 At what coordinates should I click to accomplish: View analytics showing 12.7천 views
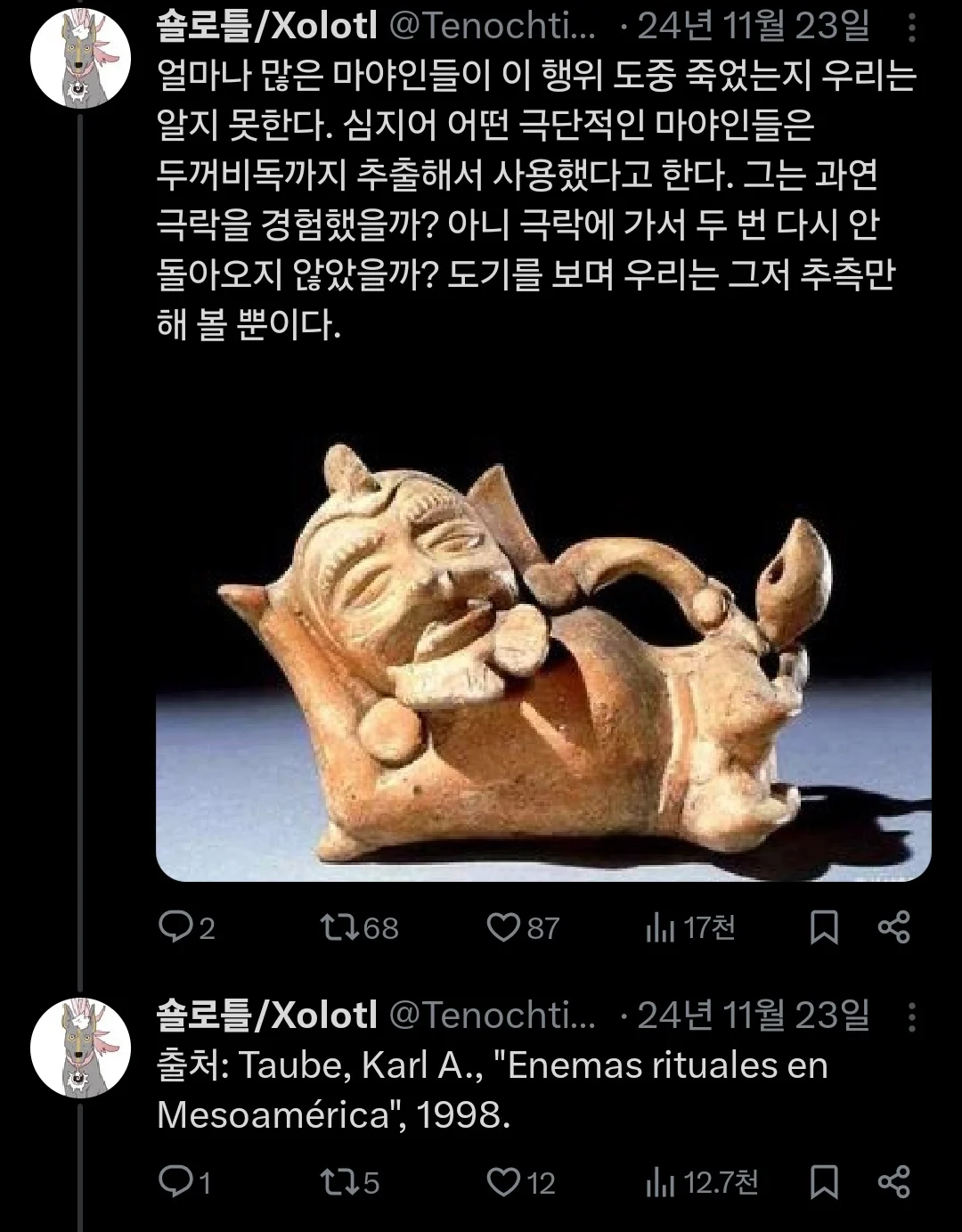702,1182
